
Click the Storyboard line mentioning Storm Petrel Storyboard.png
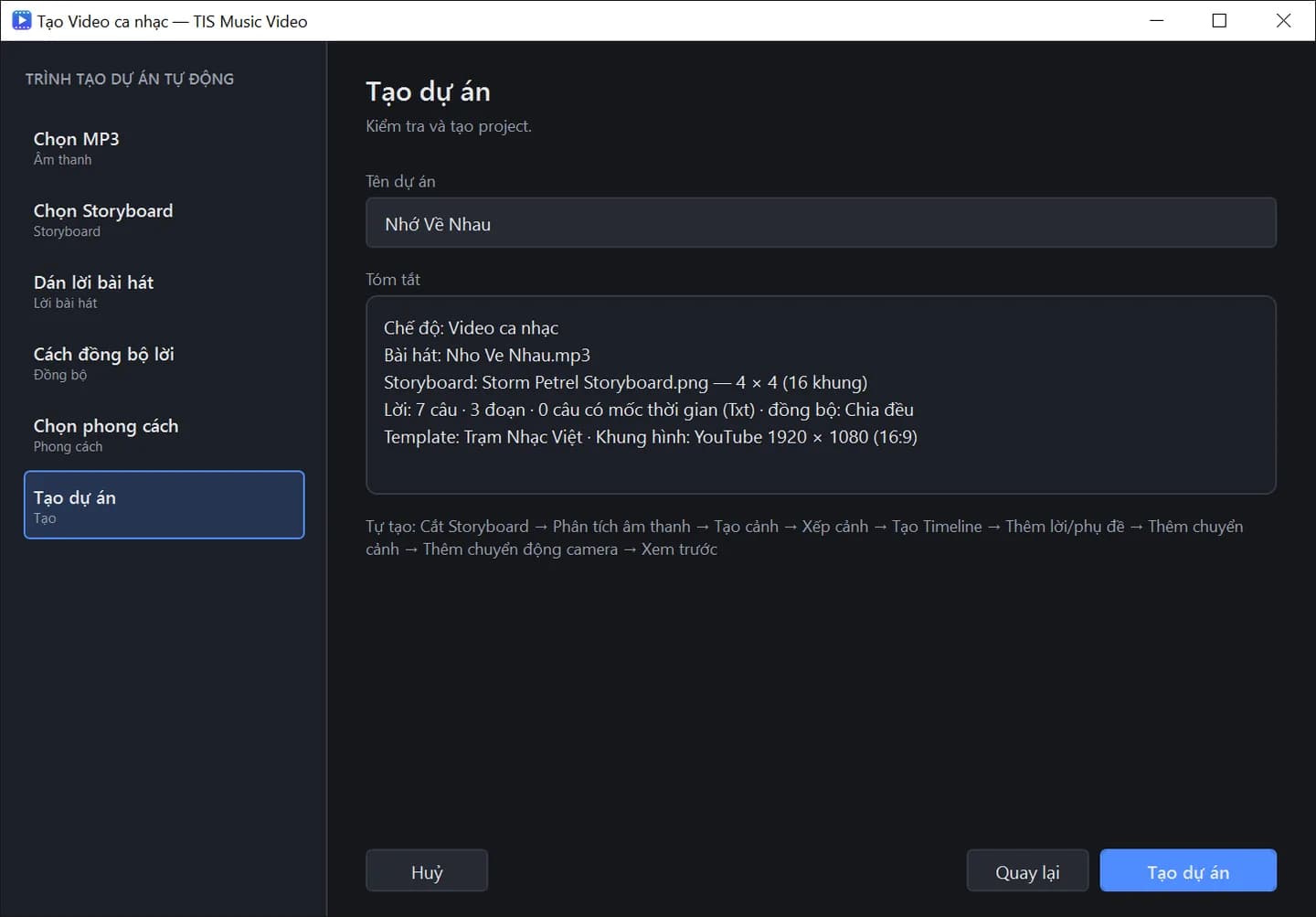[x=625, y=383]
